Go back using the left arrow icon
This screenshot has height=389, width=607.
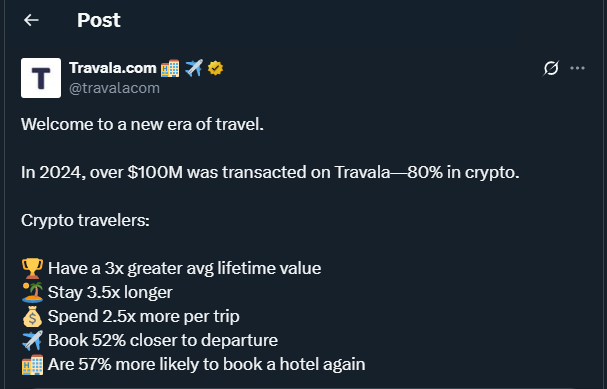(31, 20)
